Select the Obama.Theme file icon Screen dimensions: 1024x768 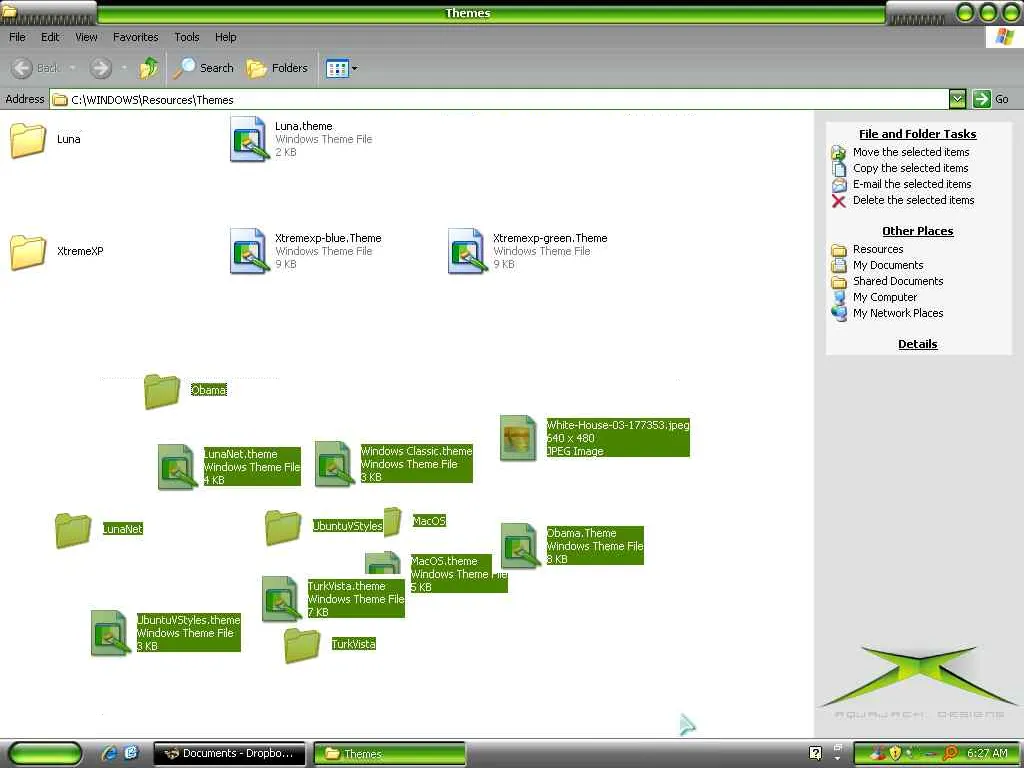pyautogui.click(x=520, y=545)
